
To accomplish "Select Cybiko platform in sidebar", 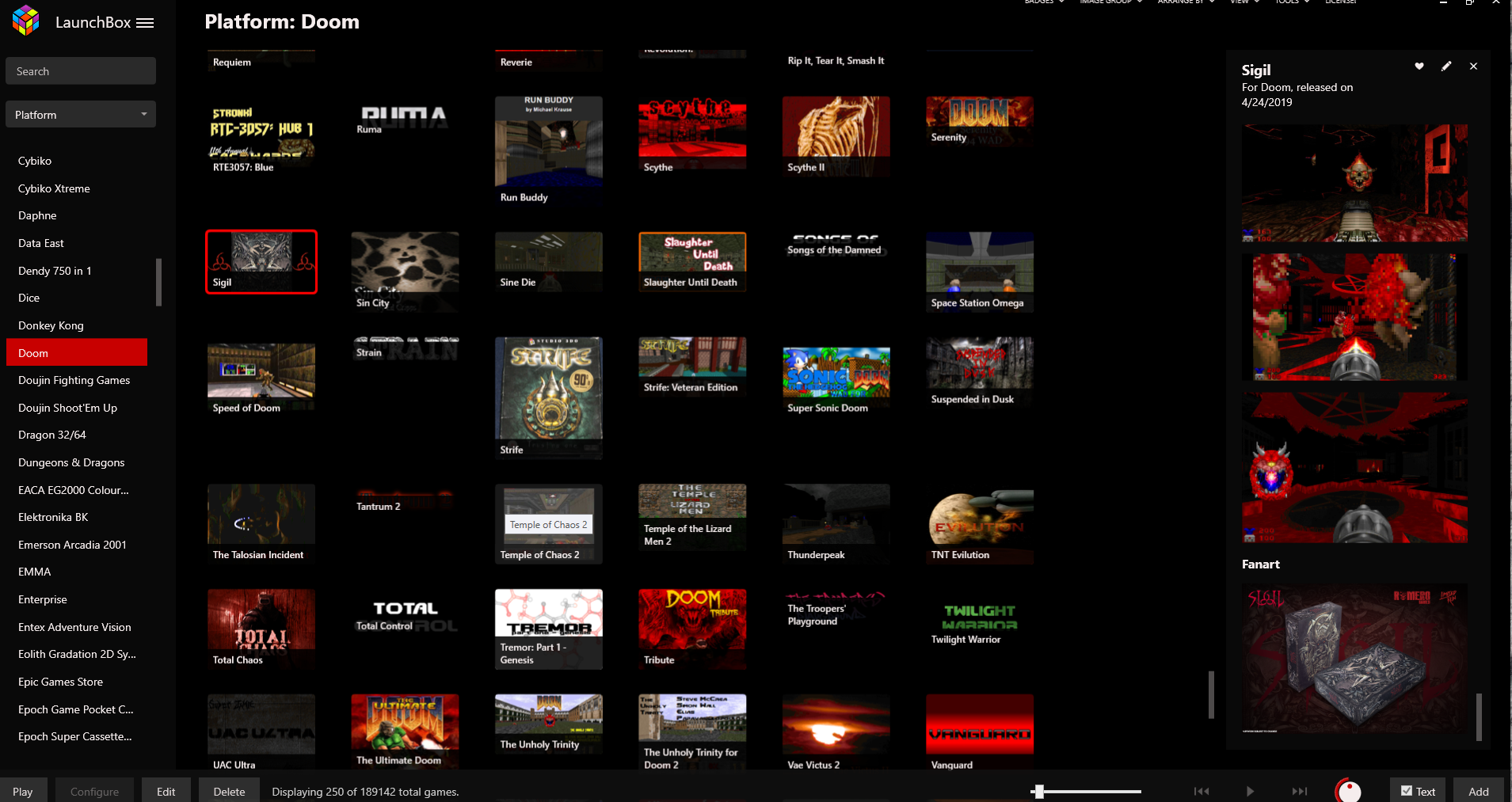I will (77, 161).
